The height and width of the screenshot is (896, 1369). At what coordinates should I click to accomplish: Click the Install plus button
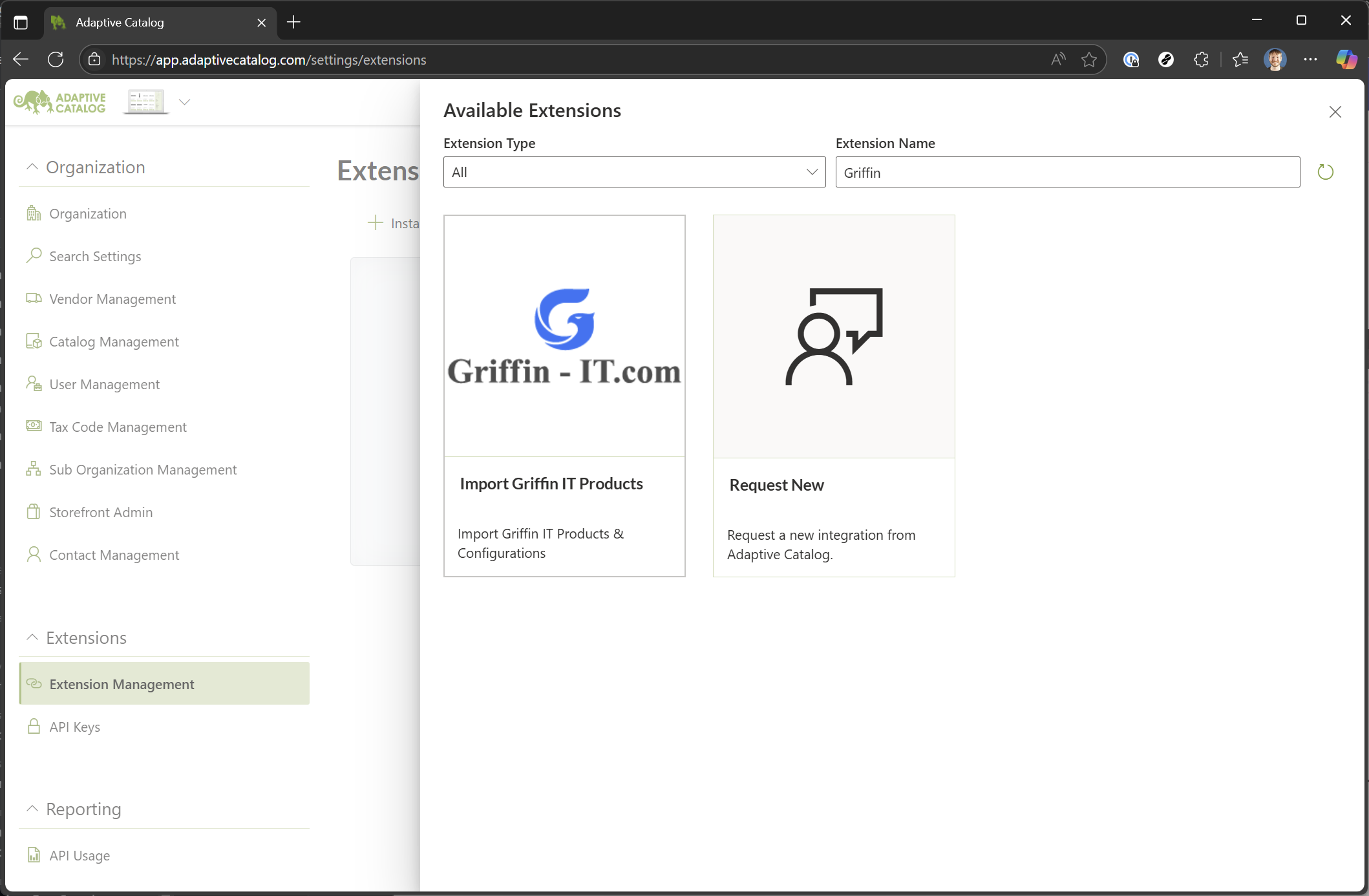click(x=375, y=223)
